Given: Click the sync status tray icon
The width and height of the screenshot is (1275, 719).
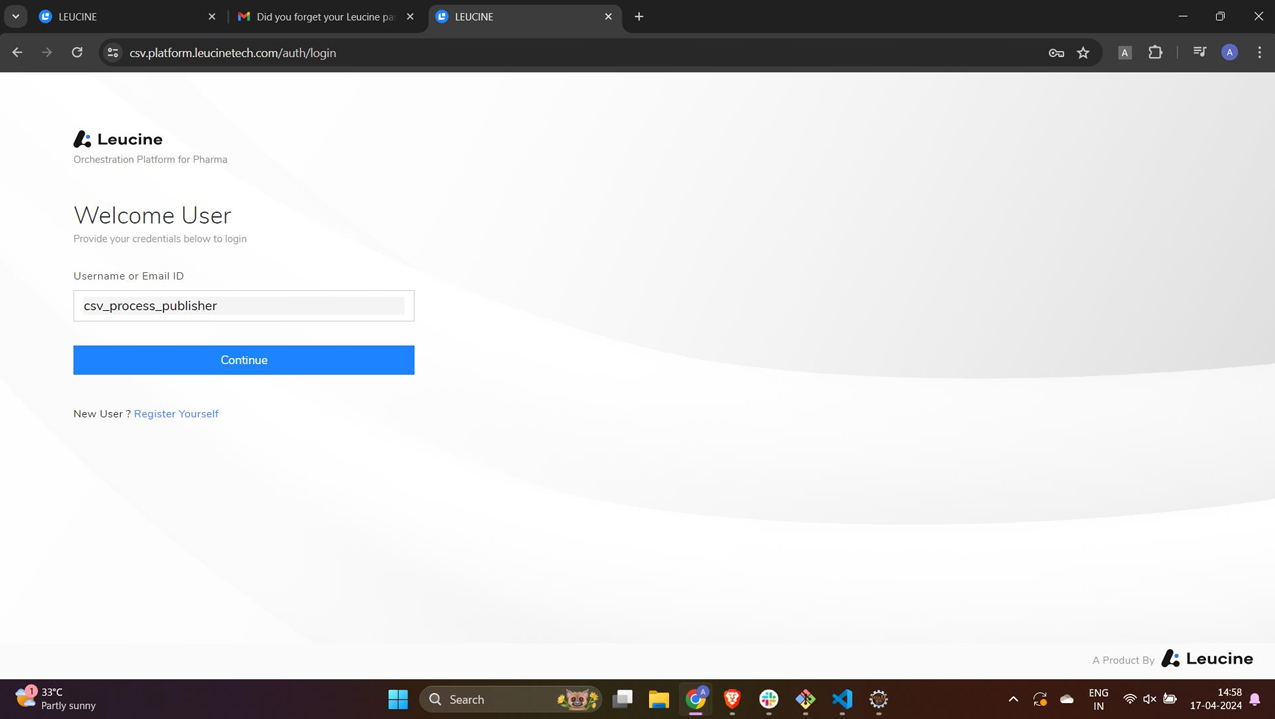Looking at the screenshot, I should 1040,699.
